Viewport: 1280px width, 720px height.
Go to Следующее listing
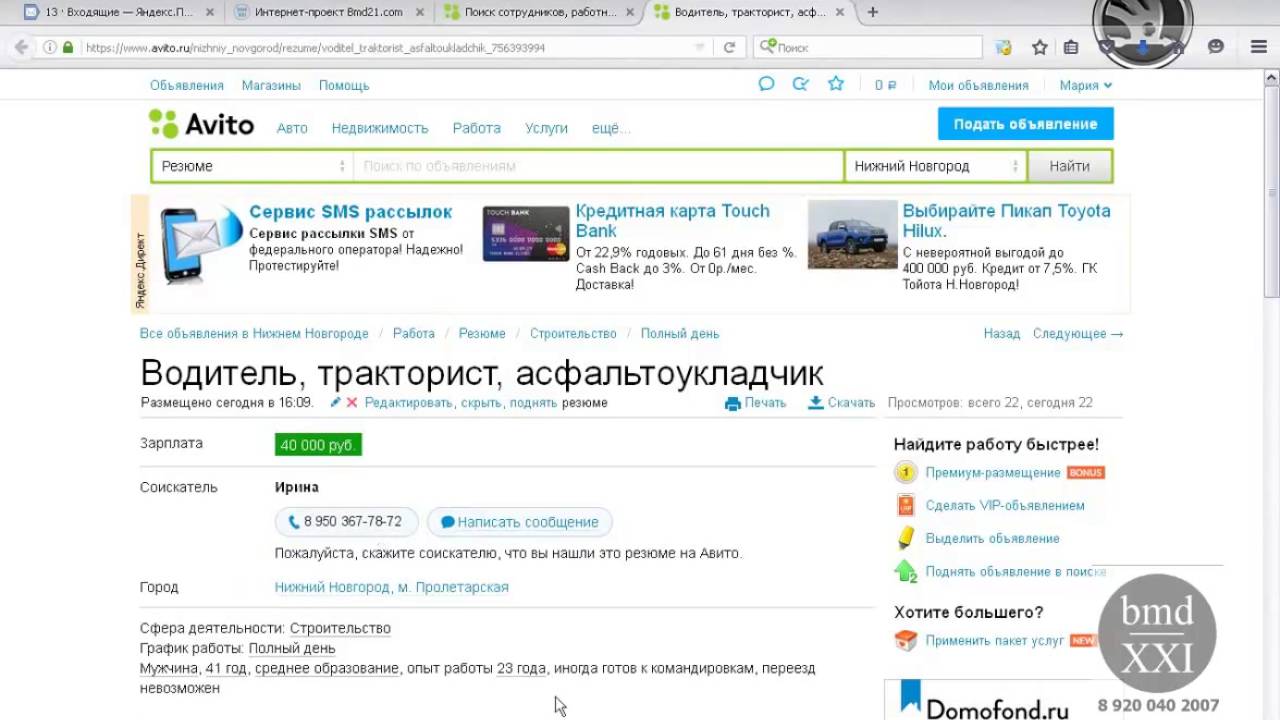1078,334
